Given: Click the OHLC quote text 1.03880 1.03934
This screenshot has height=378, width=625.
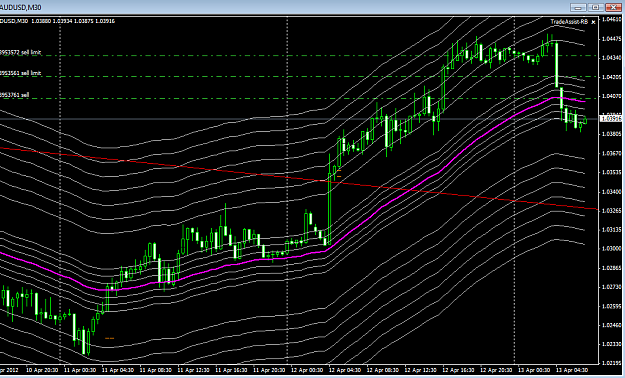Looking at the screenshot, I should tap(51, 21).
